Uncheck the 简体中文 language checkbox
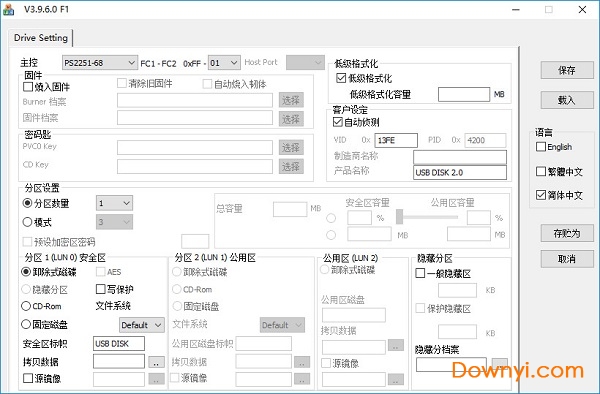Viewport: 600px width, 394px height. pyautogui.click(x=541, y=195)
